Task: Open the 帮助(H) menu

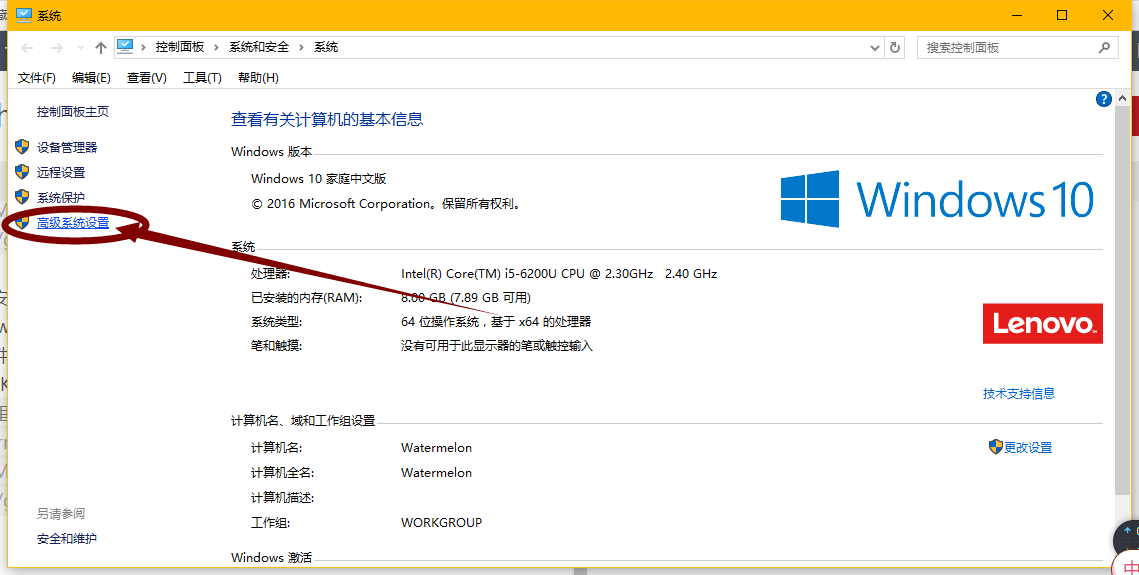Action: pos(258,78)
